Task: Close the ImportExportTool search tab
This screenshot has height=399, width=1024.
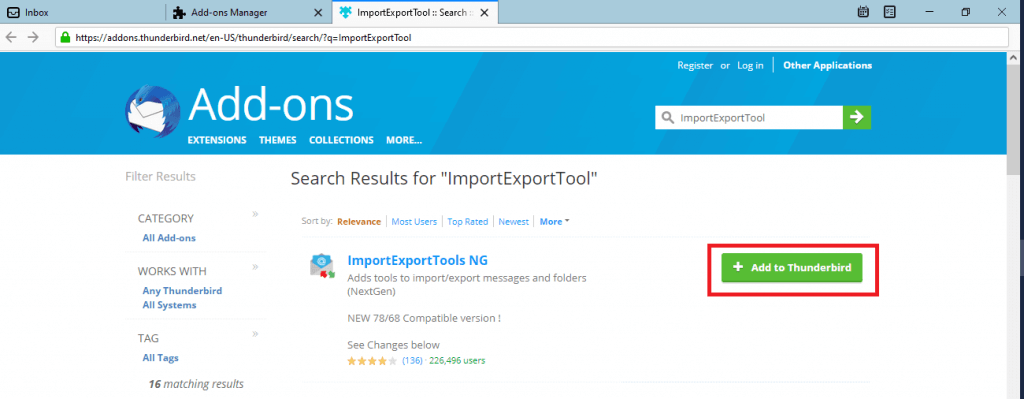Action: click(x=485, y=12)
